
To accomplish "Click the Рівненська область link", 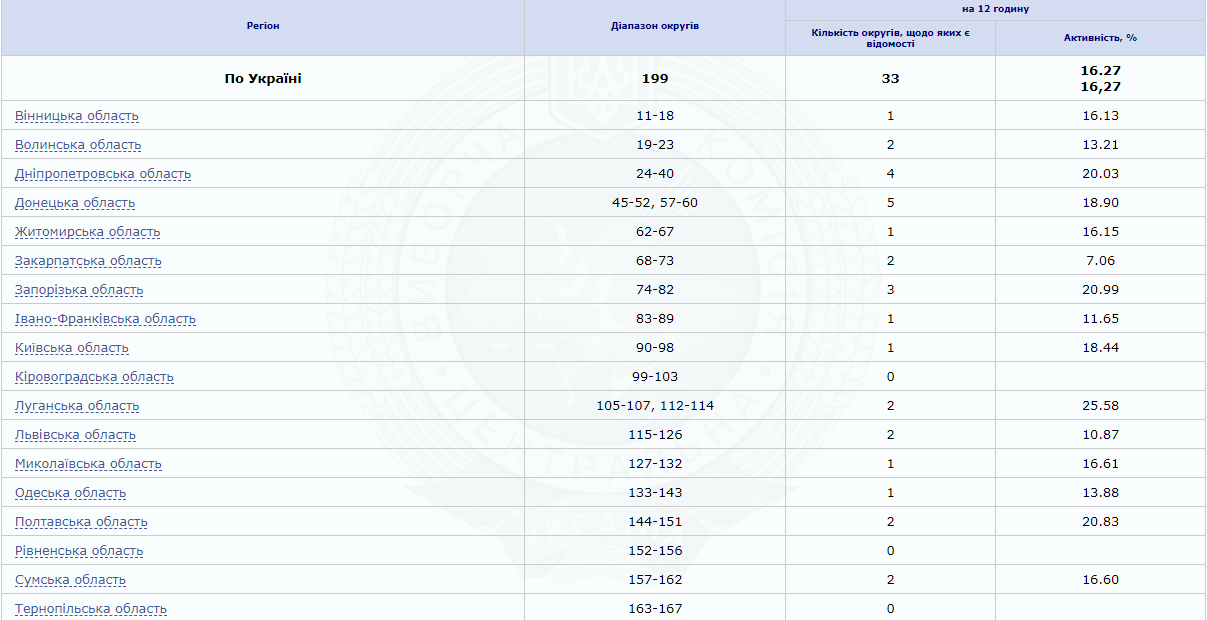I will click(79, 551).
